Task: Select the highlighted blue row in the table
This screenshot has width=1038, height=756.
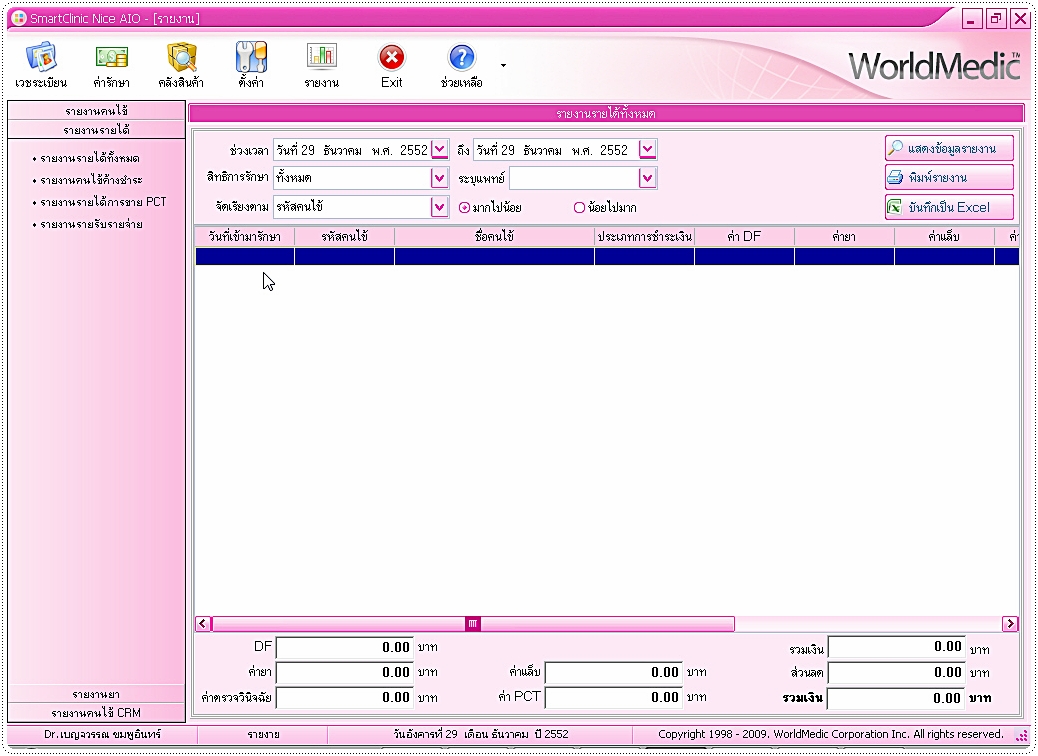Action: click(x=607, y=256)
